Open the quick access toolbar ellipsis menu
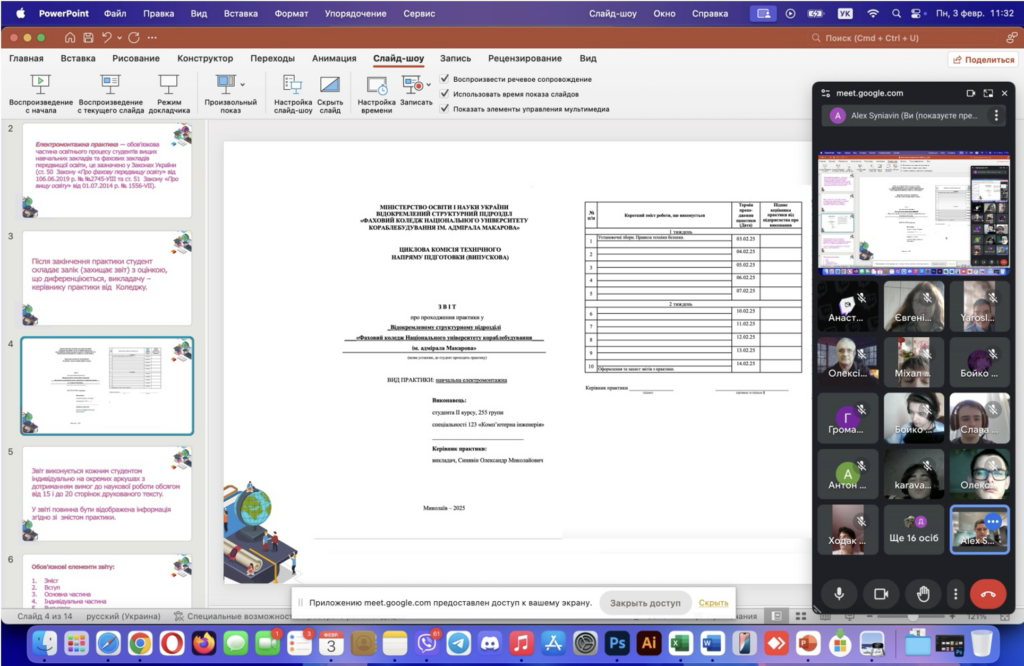This screenshot has height=666, width=1024. 152,38
